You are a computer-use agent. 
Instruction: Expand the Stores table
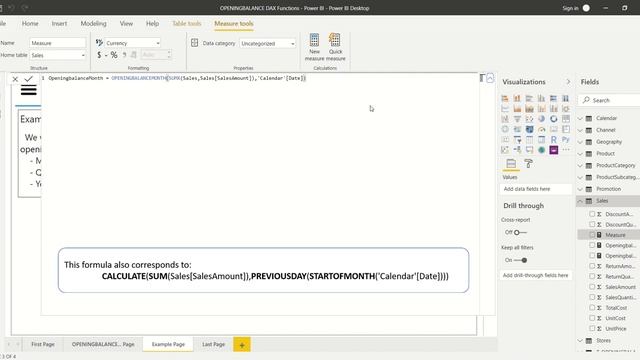click(x=580, y=340)
